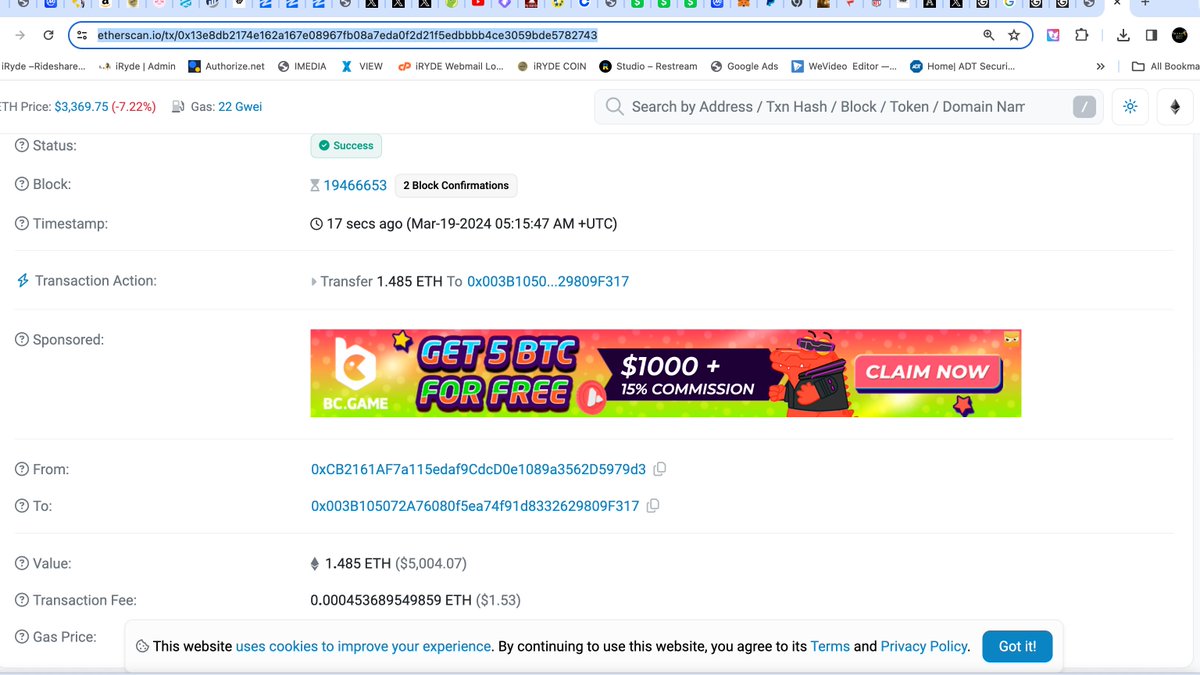1200x675 pixels.
Task: Click help icon next to Block
Action: (22, 185)
